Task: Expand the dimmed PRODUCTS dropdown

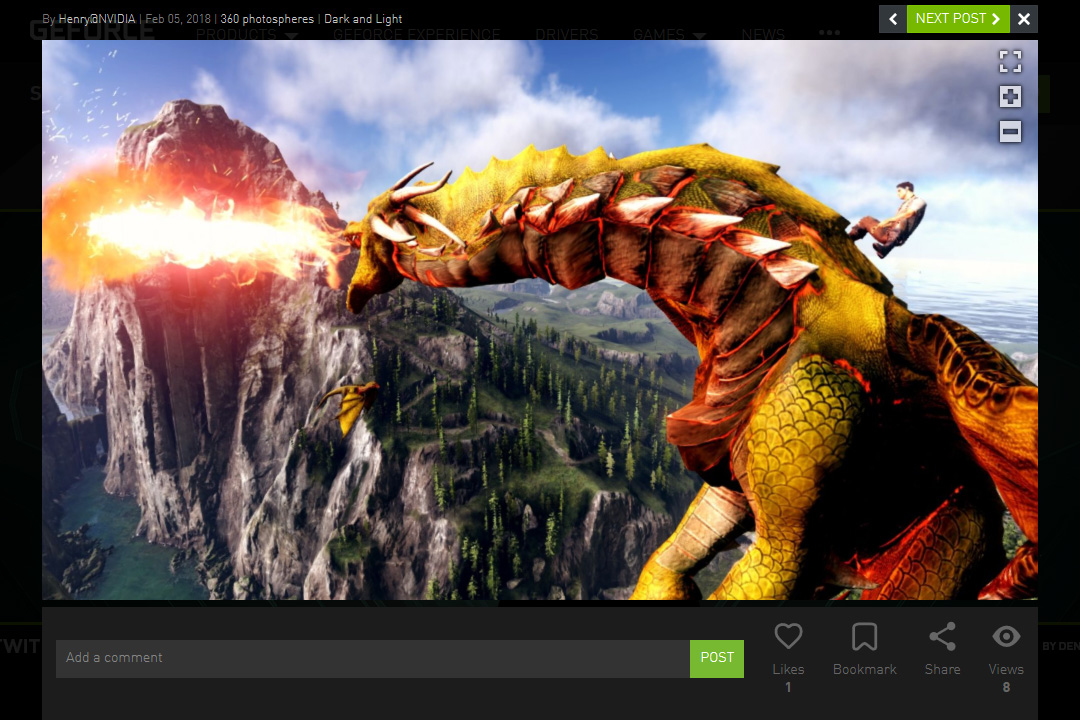Action: 246,35
